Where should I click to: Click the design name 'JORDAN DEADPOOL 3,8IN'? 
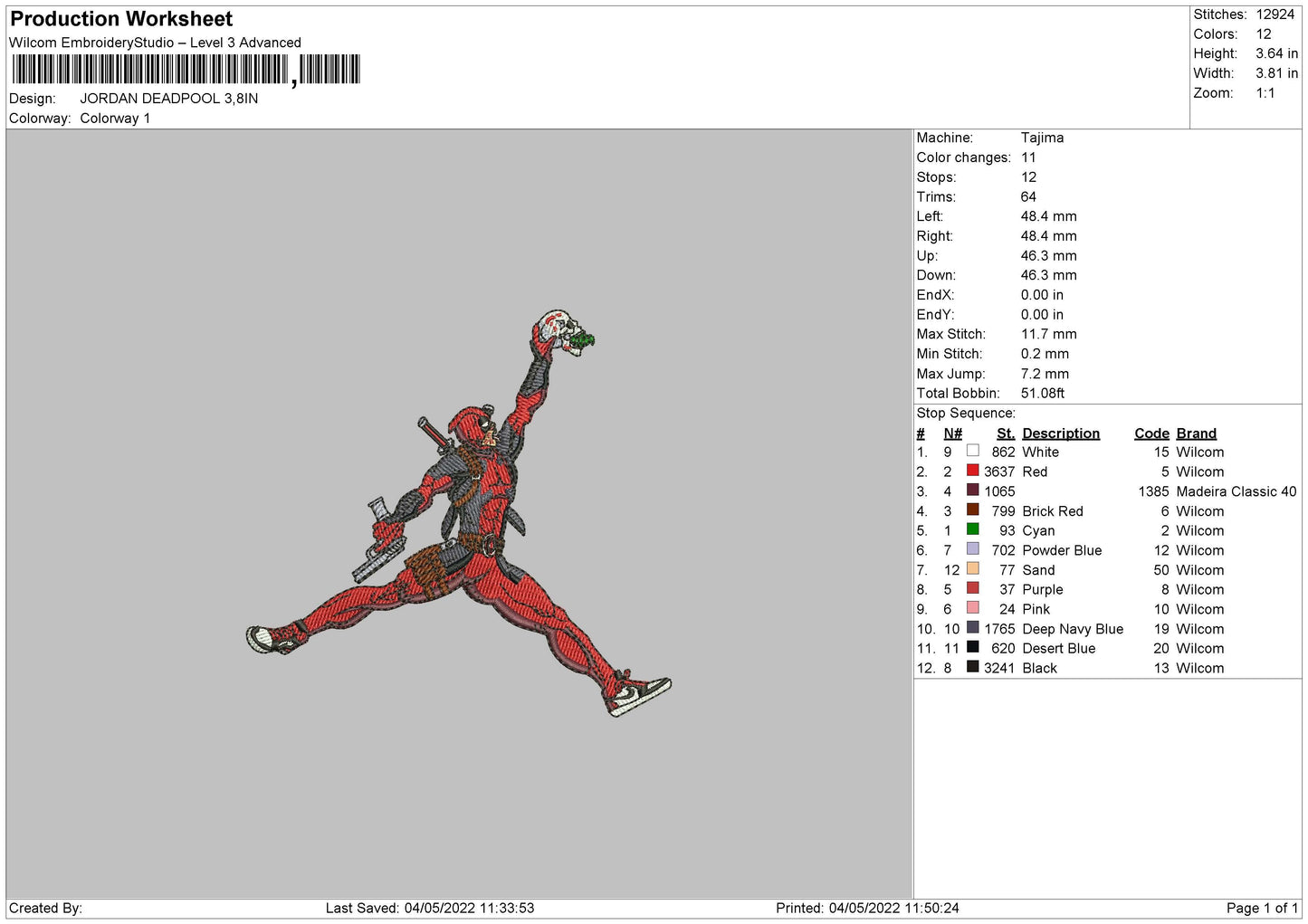(169, 99)
